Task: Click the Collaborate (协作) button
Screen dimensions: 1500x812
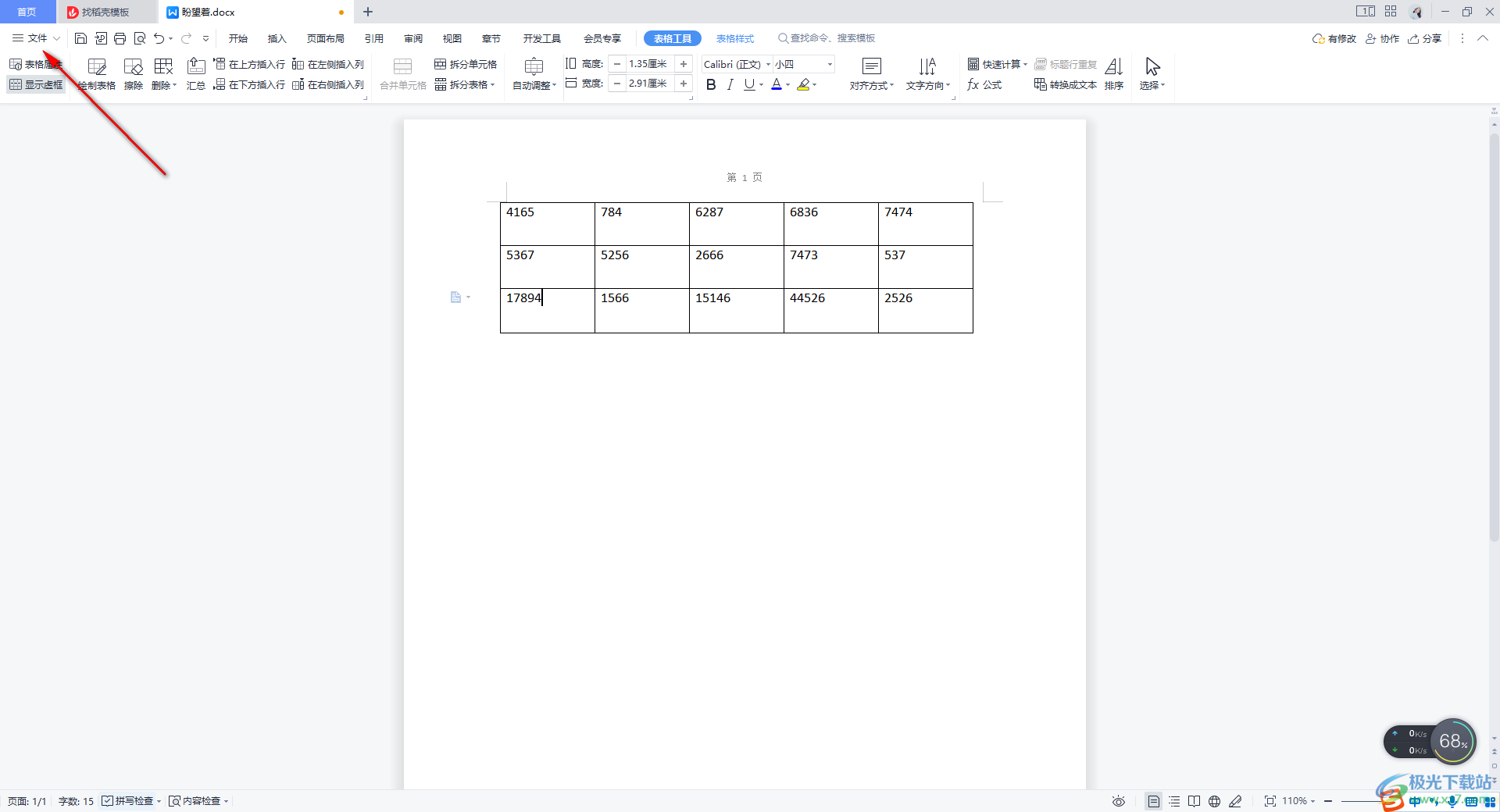Action: tap(1383, 38)
